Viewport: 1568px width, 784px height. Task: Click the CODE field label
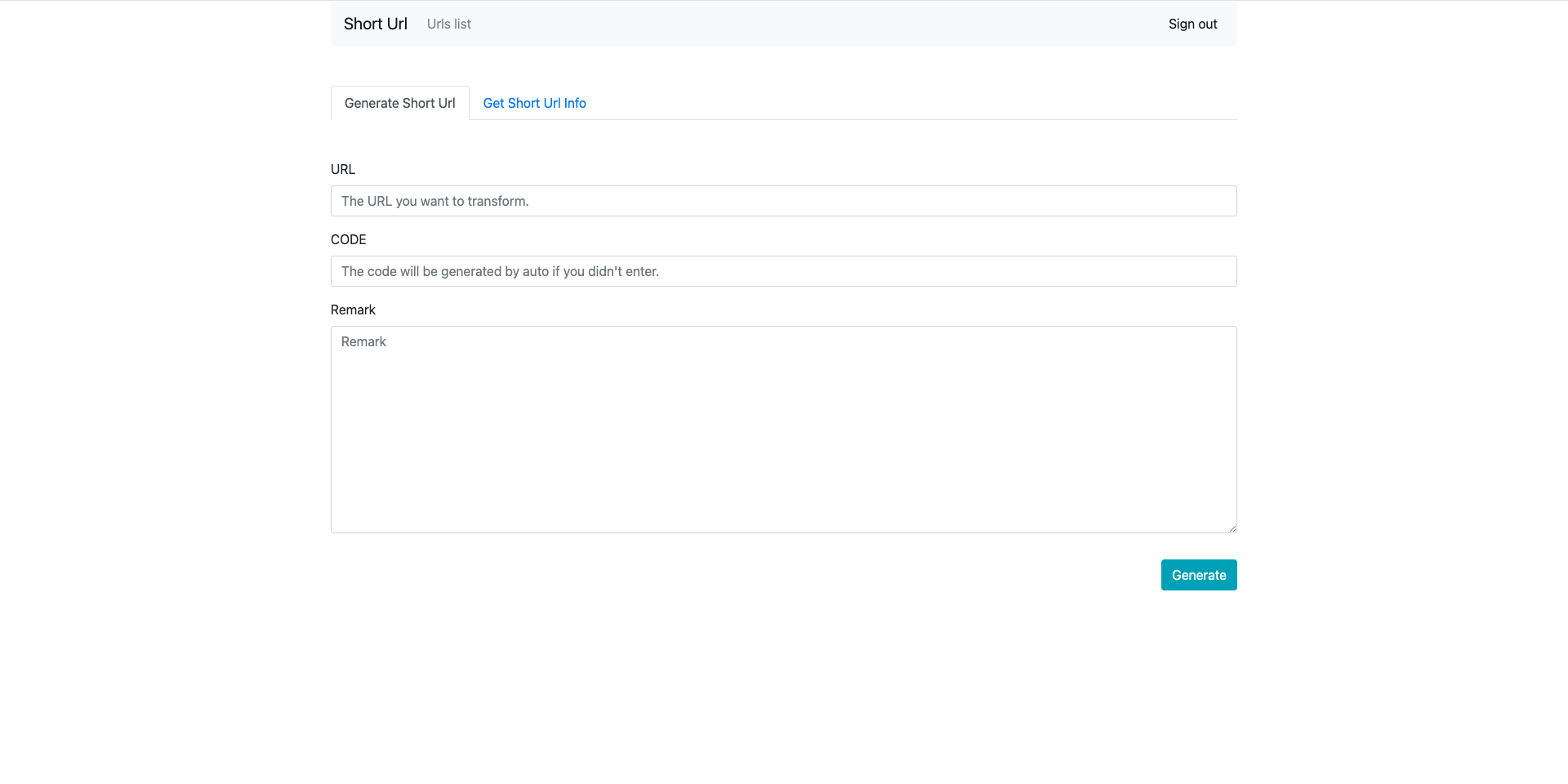349,239
